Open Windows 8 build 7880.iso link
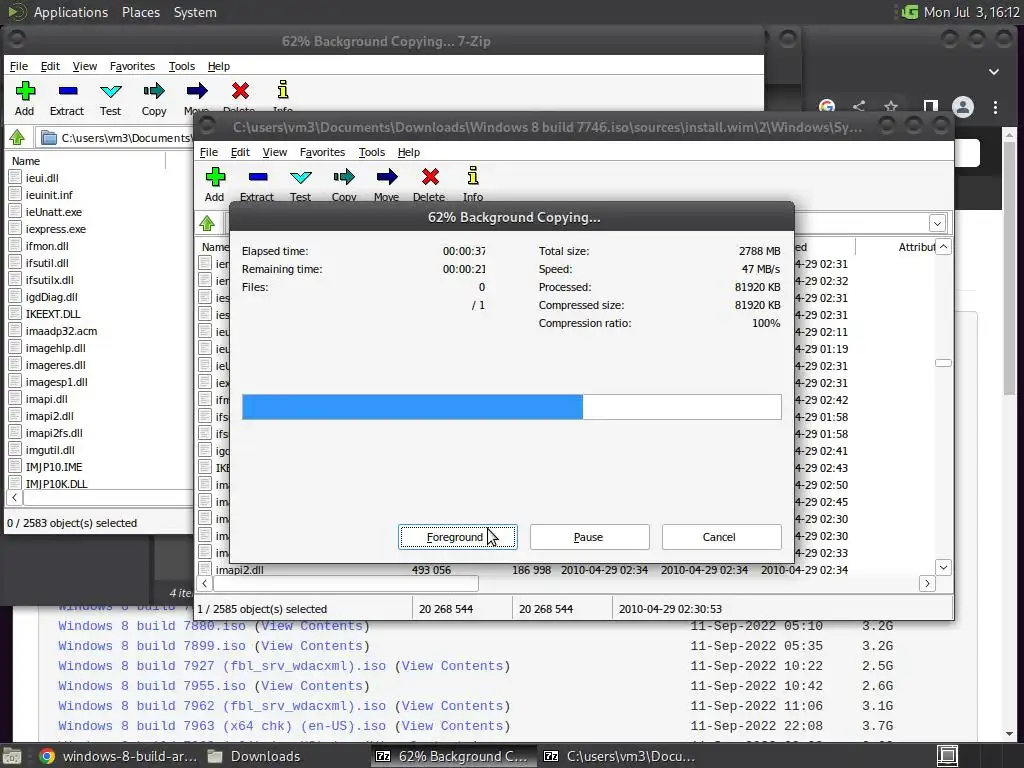Screen dimensions: 1024x768 [x=152, y=626]
